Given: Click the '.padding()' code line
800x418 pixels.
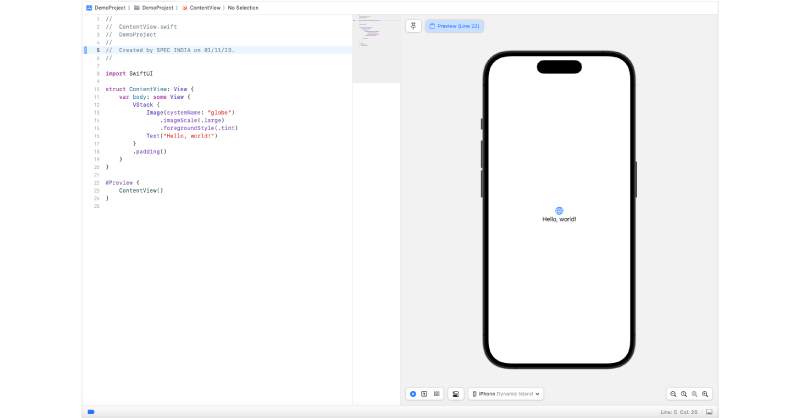Looking at the screenshot, I should point(149,152).
